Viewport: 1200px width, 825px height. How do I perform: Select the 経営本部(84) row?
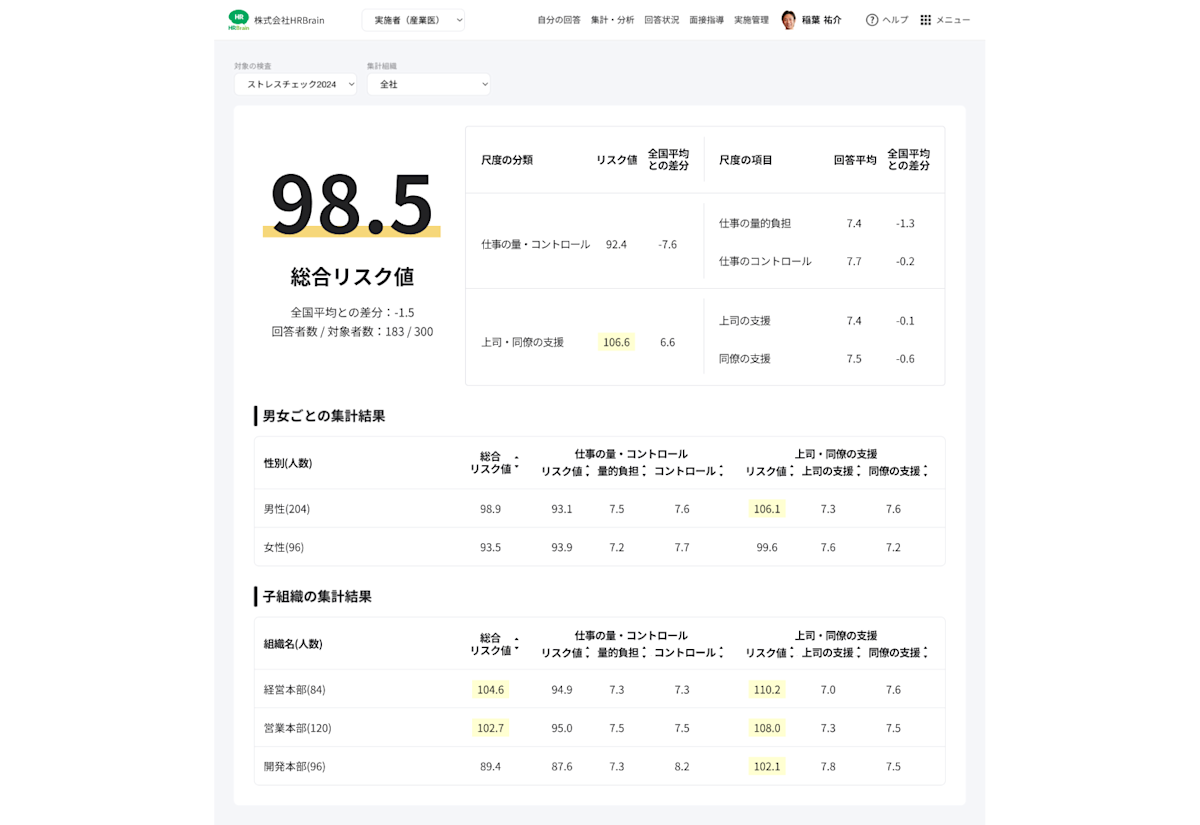(x=600, y=689)
